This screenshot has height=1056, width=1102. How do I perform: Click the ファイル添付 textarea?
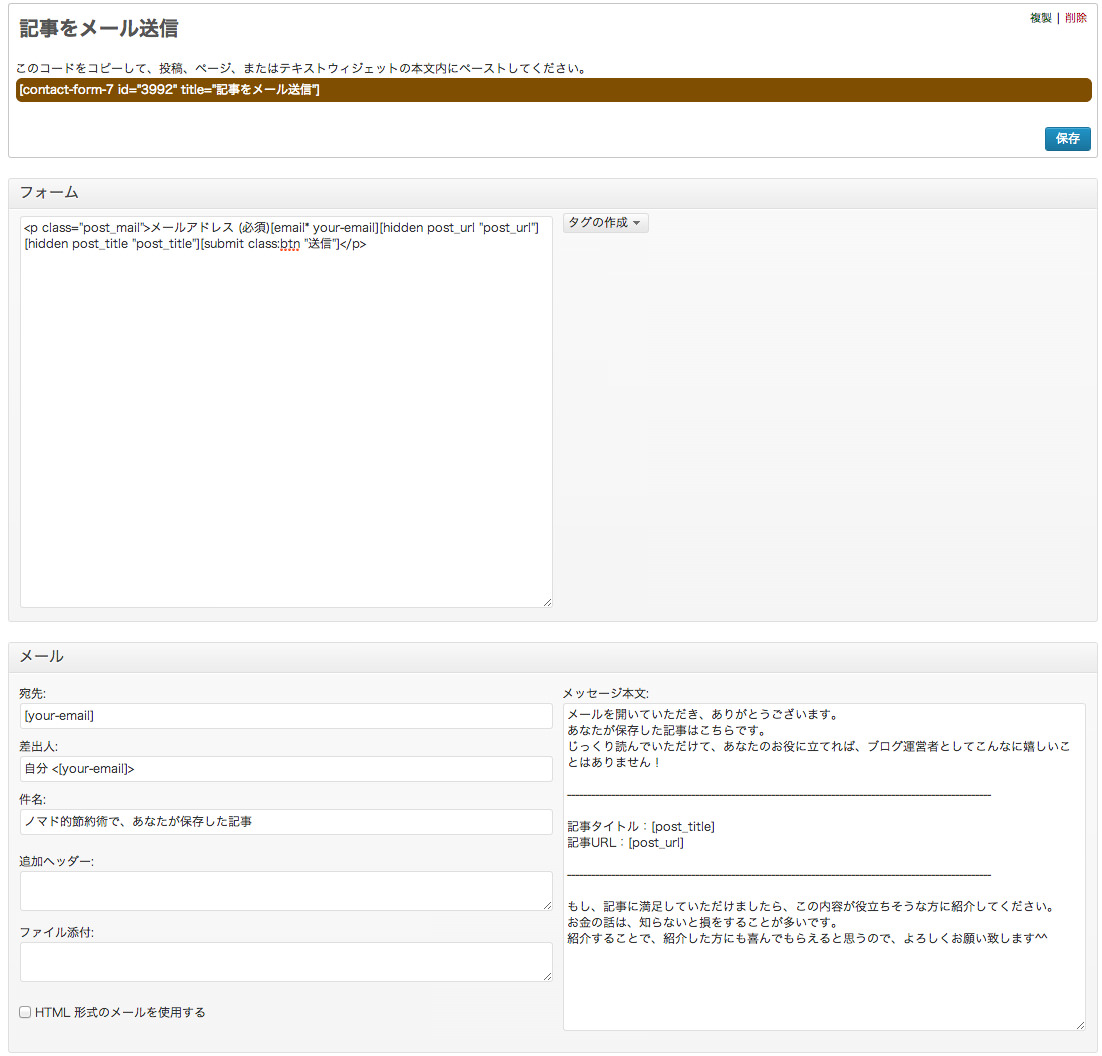click(x=286, y=961)
